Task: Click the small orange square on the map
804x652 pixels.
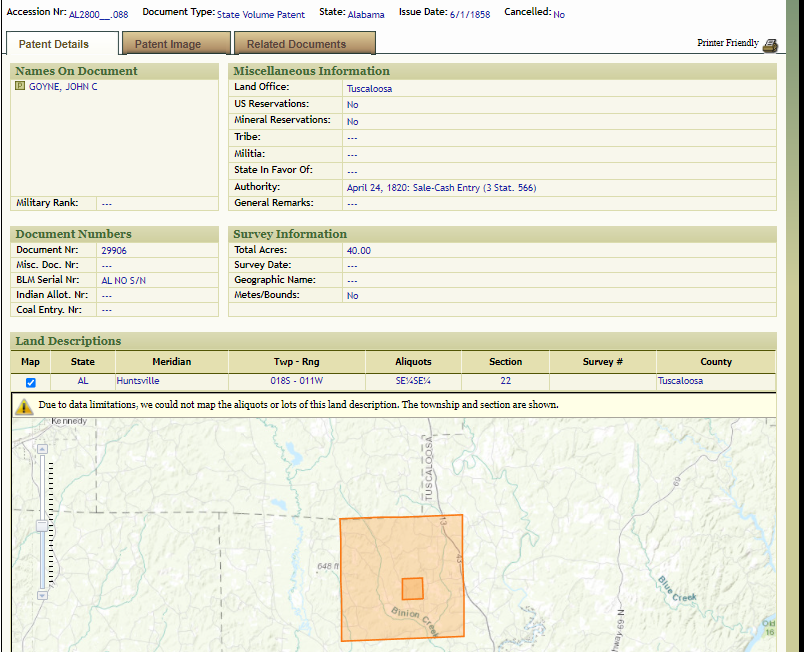Action: click(412, 588)
